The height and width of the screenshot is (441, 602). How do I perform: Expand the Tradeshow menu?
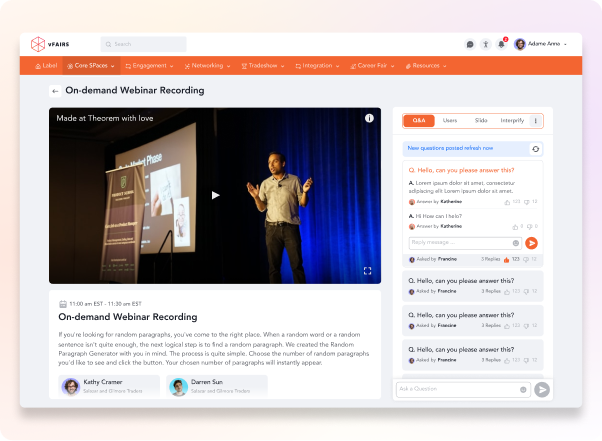pos(263,66)
